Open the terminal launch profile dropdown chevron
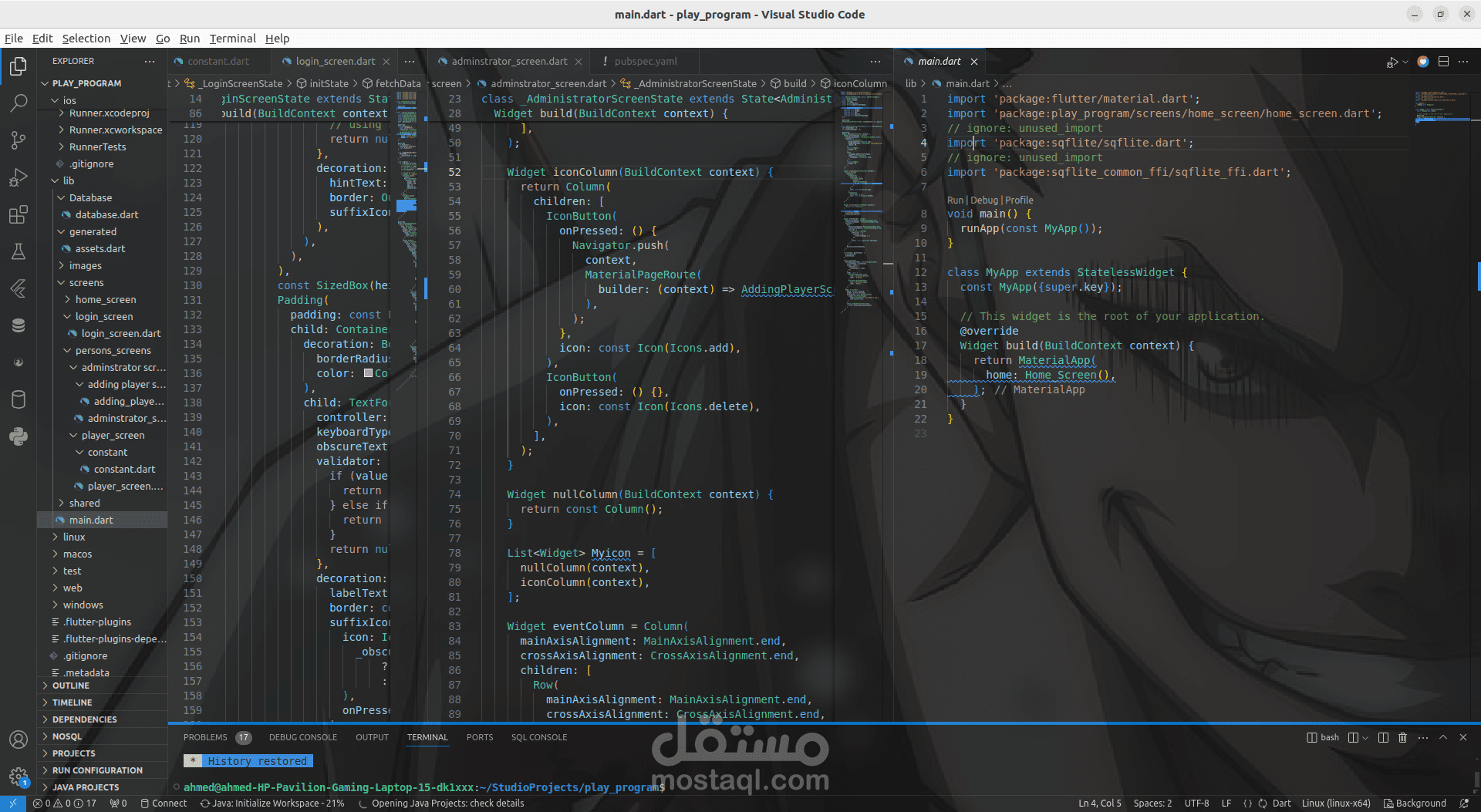This screenshot has height=812, width=1481. [x=1365, y=738]
